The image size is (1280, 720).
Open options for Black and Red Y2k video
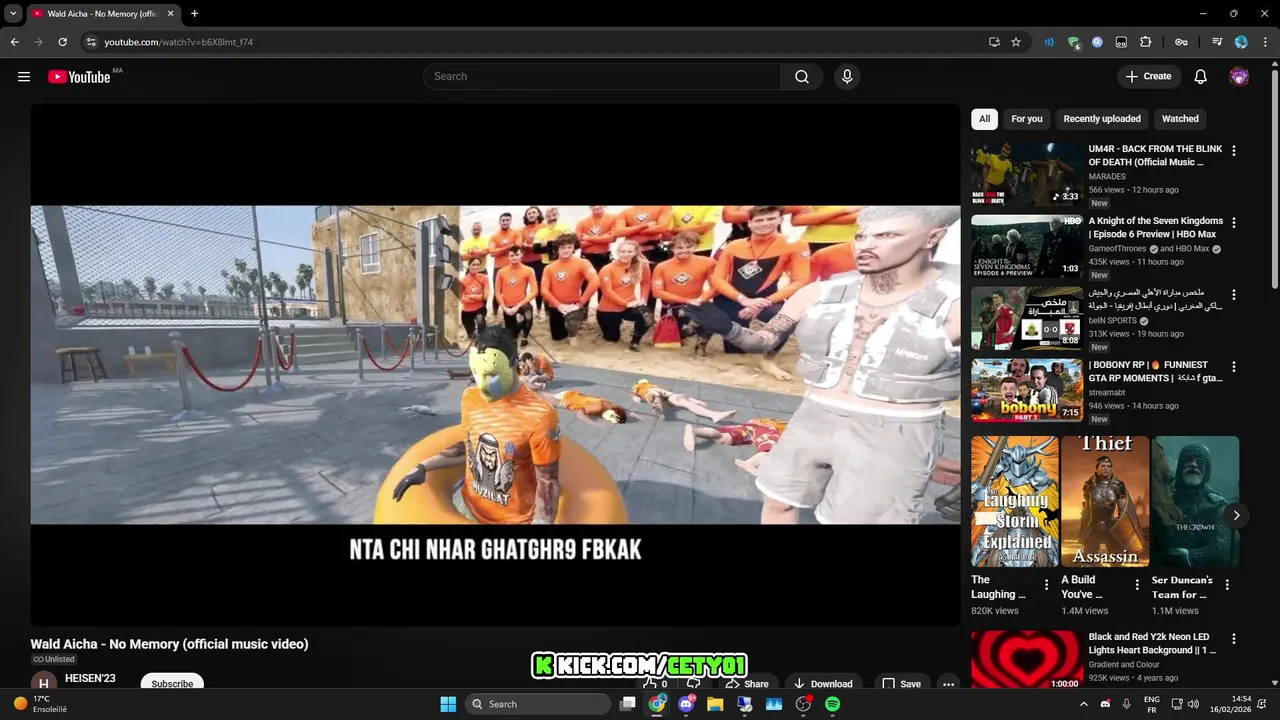click(x=1233, y=639)
